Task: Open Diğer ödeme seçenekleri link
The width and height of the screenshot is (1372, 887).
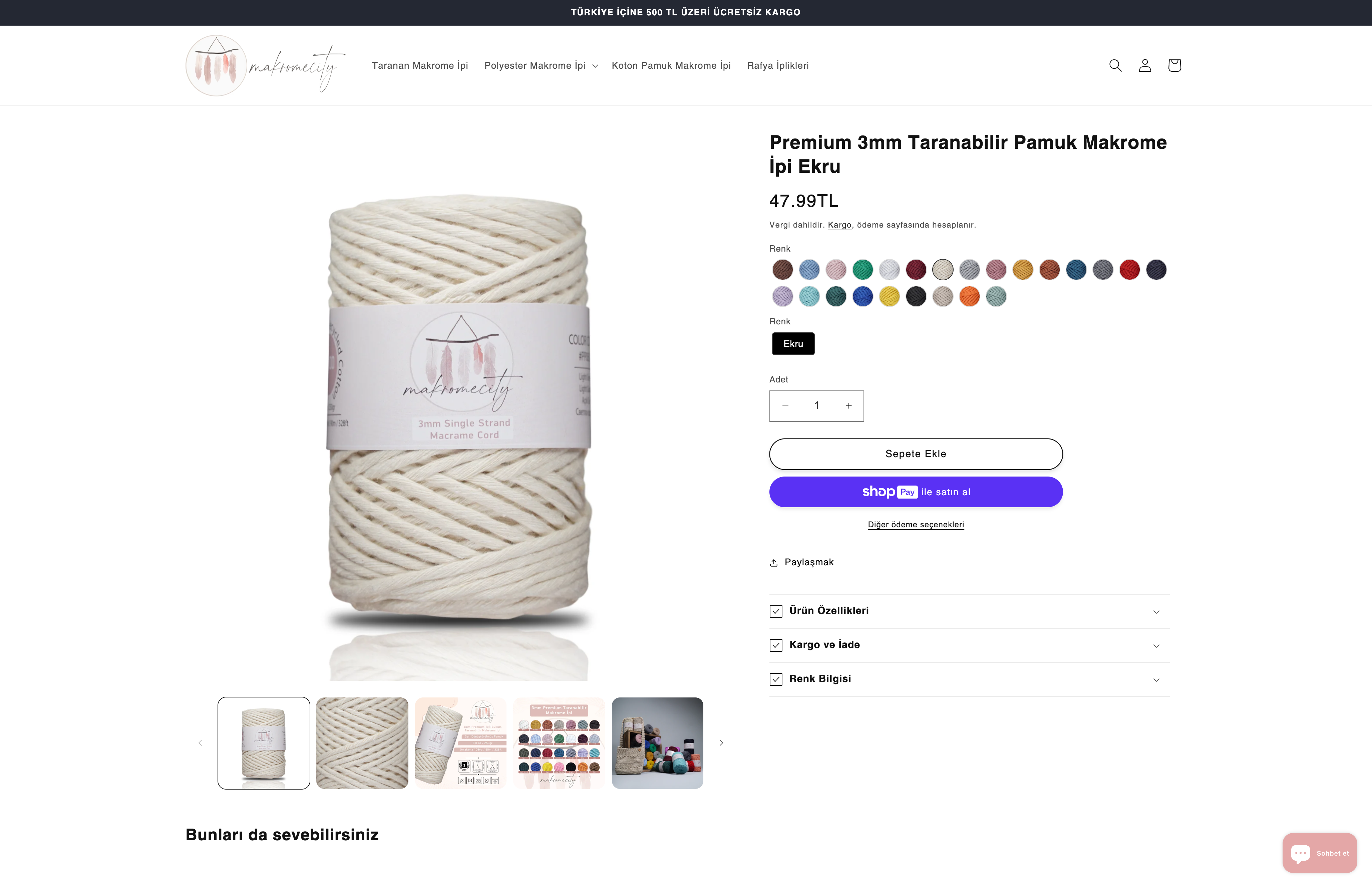Action: 916,525
